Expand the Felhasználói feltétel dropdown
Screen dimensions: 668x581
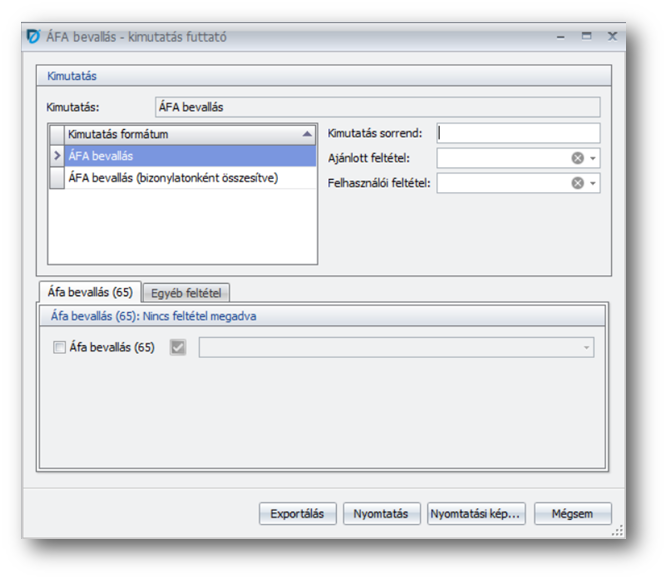click(593, 183)
